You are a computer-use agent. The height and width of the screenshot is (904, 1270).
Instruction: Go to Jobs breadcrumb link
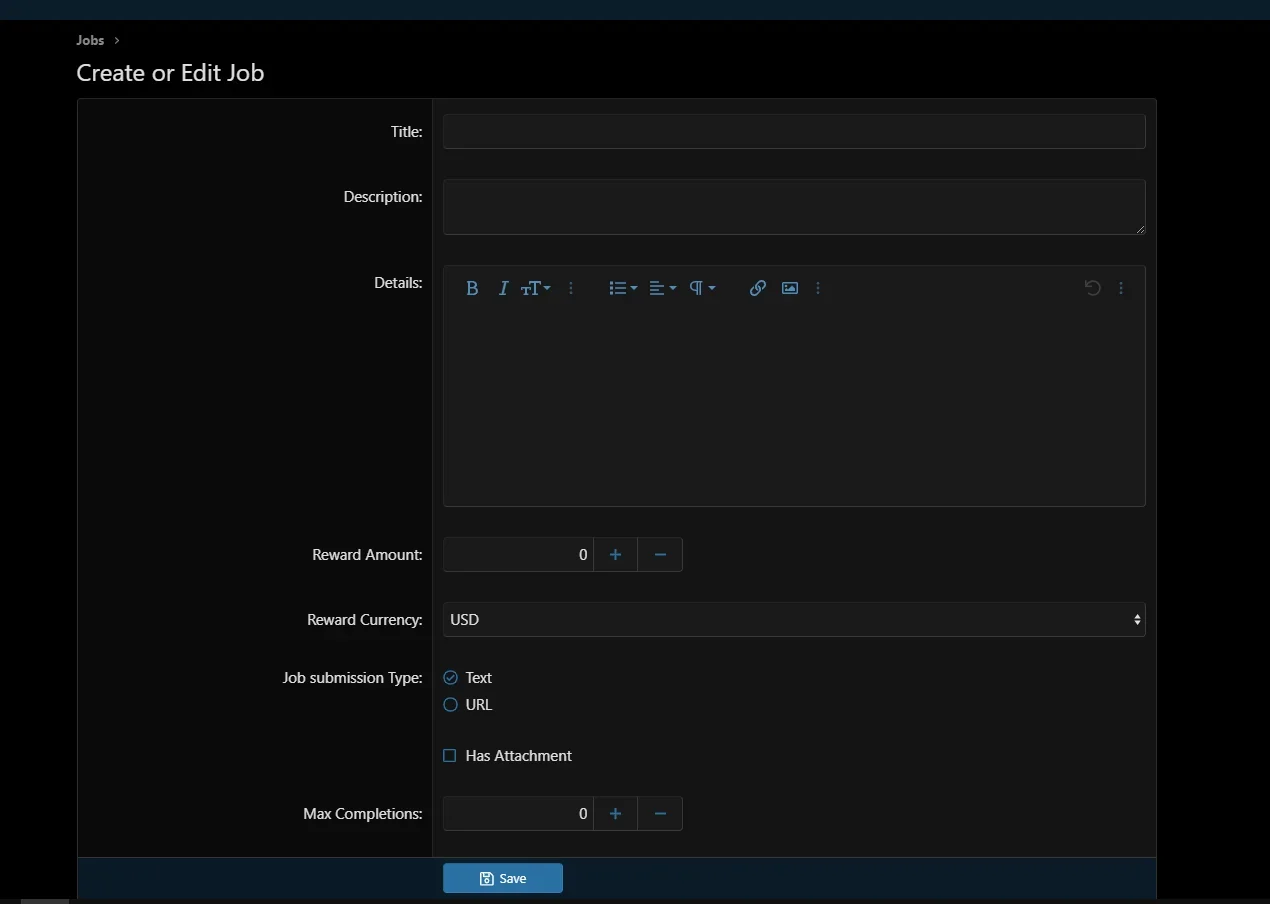tap(90, 41)
